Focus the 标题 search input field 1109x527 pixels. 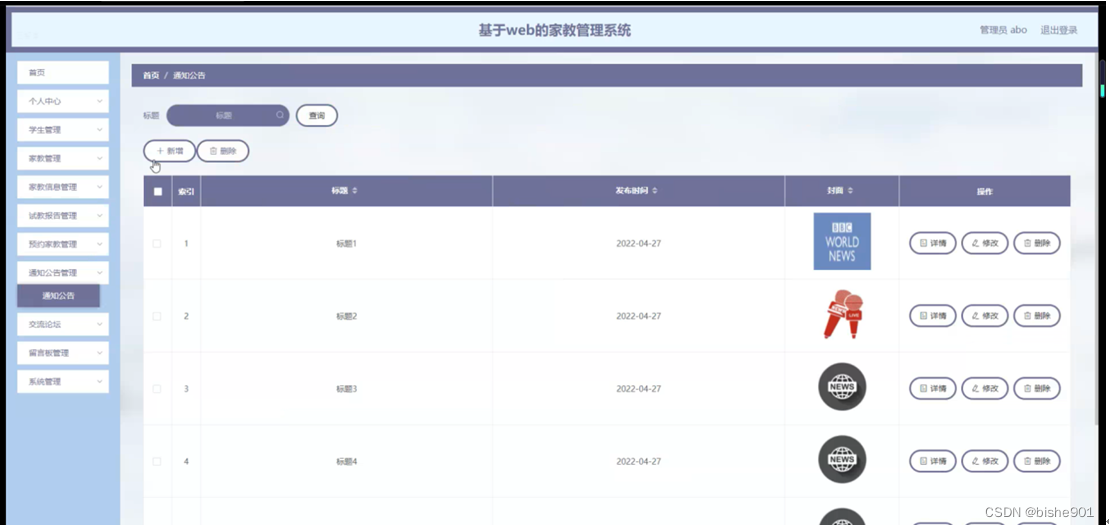tap(228, 115)
